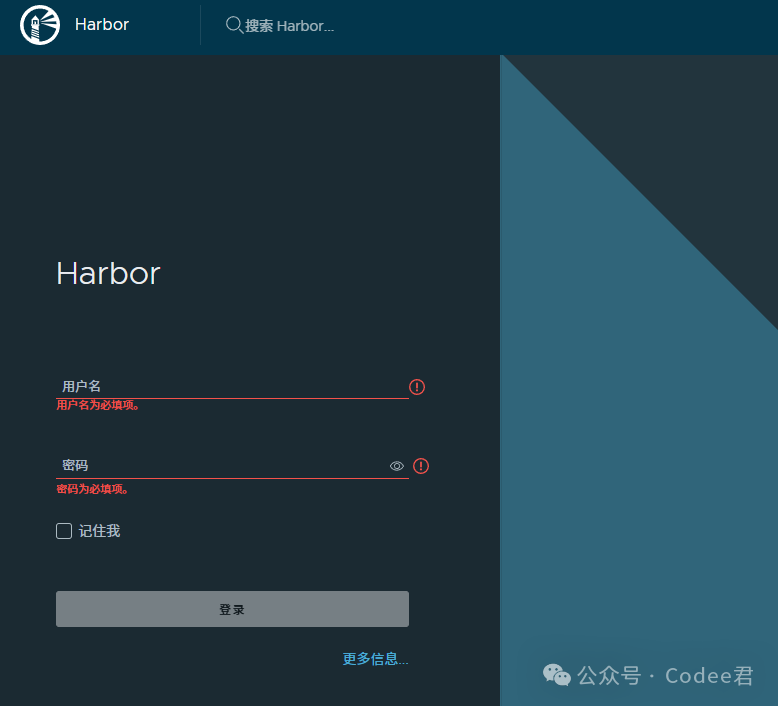Viewport: 778px width, 706px height.
Task: Click the 登录 login button
Action: click(232, 609)
